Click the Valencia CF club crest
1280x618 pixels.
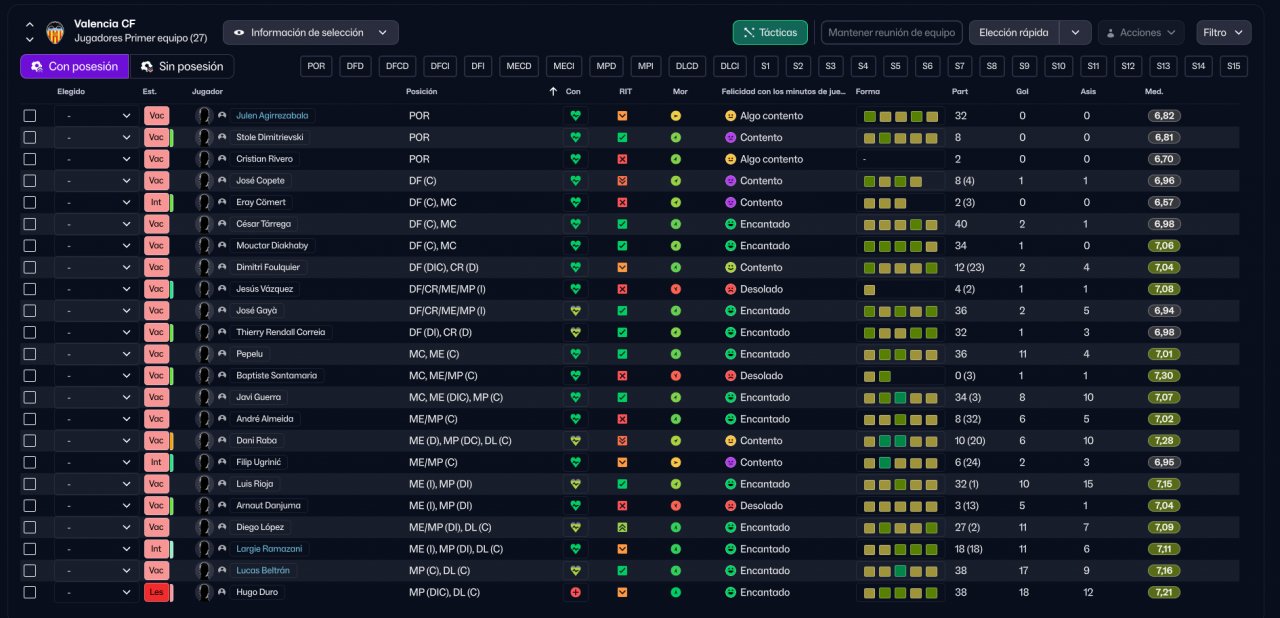coord(55,32)
